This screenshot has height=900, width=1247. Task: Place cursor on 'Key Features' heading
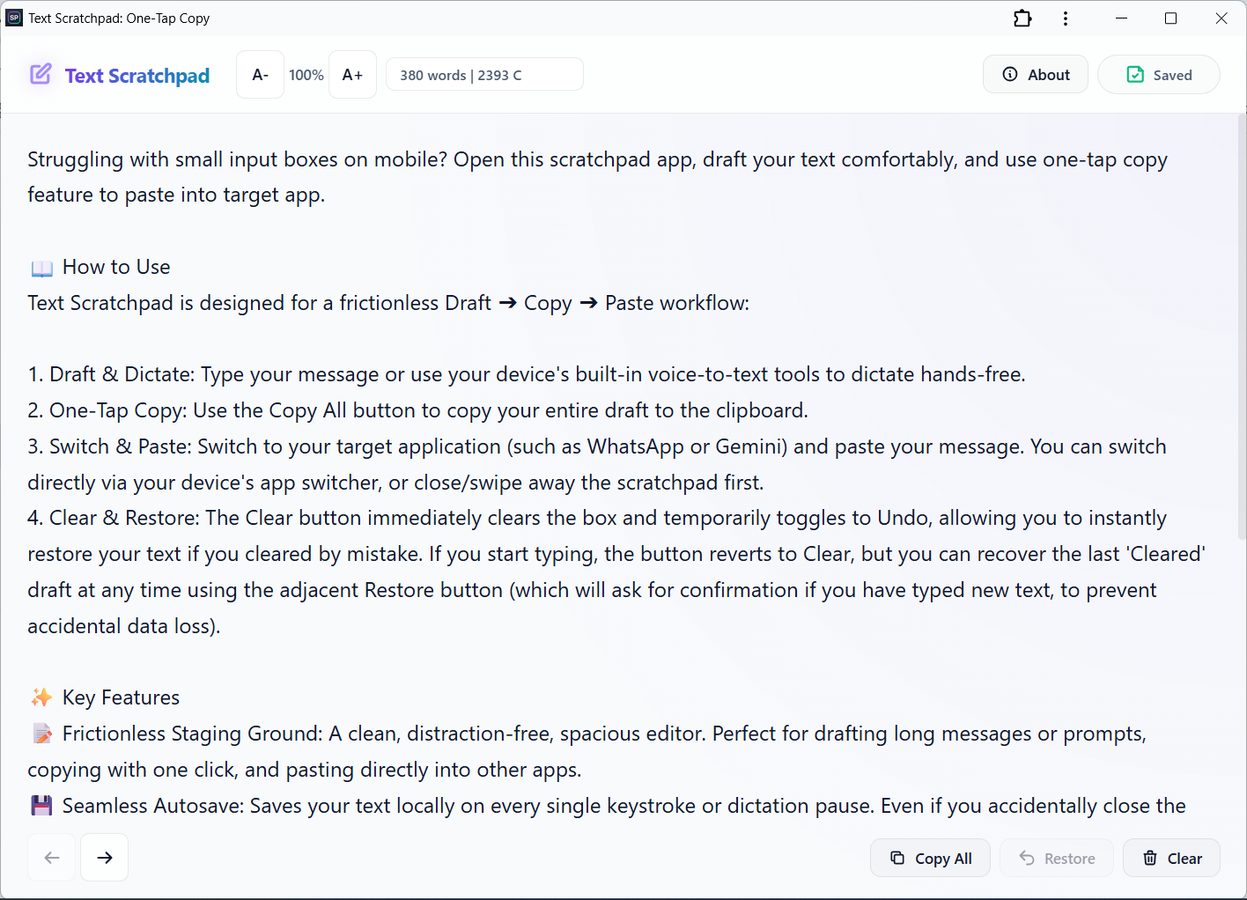(121, 698)
